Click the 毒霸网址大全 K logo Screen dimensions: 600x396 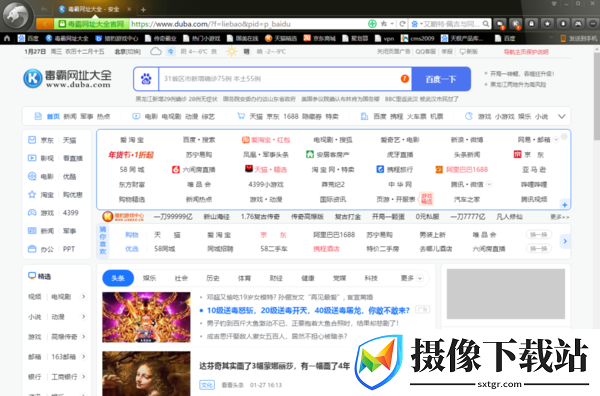click(x=33, y=78)
